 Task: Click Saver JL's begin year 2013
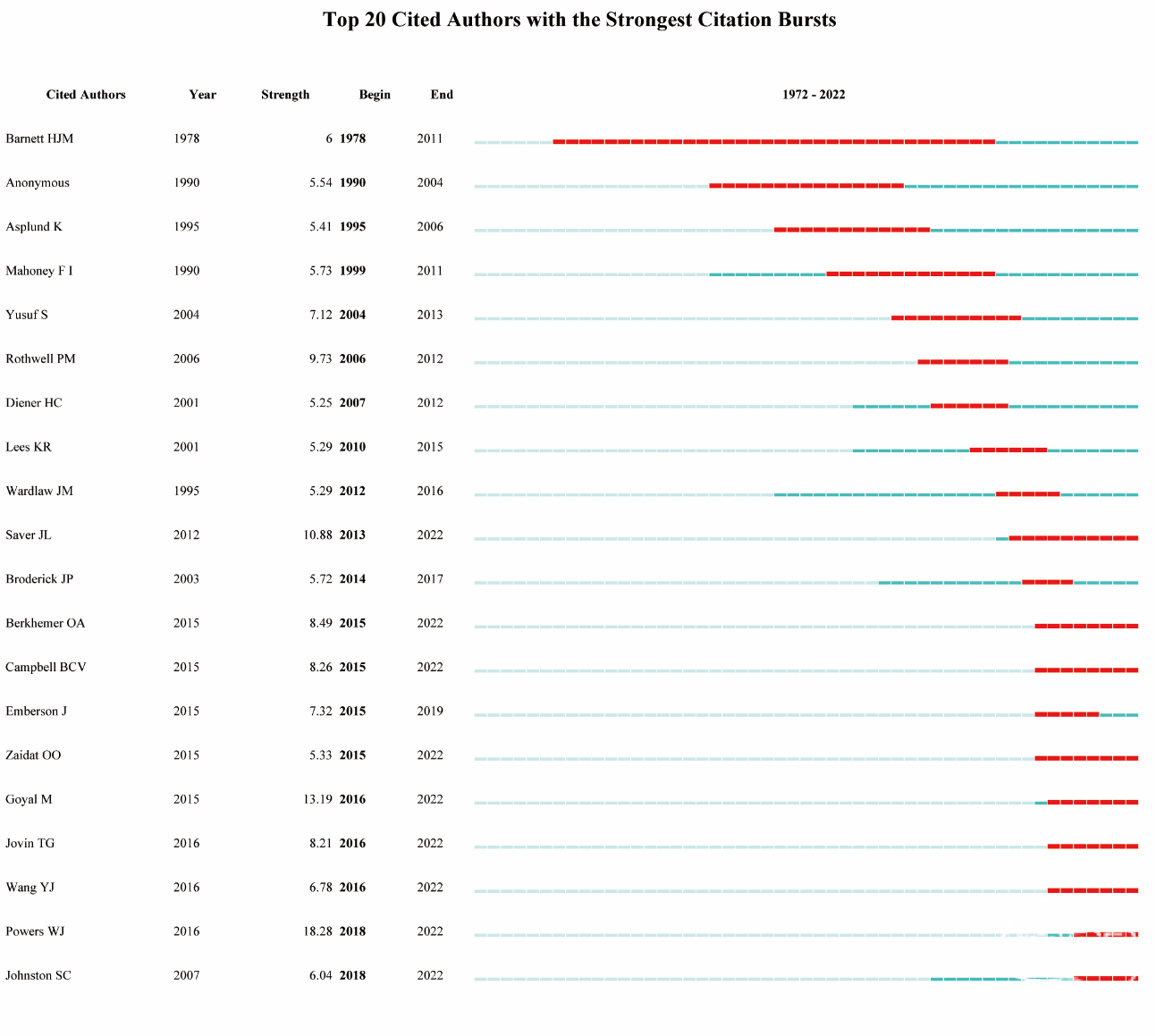(x=352, y=535)
